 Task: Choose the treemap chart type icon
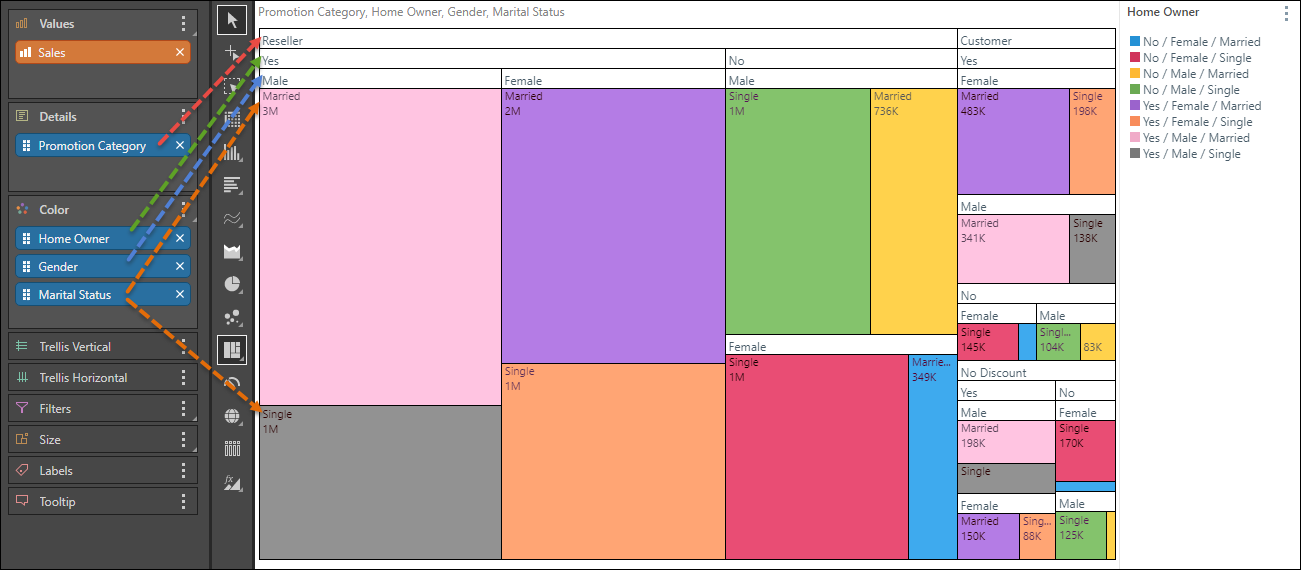232,350
